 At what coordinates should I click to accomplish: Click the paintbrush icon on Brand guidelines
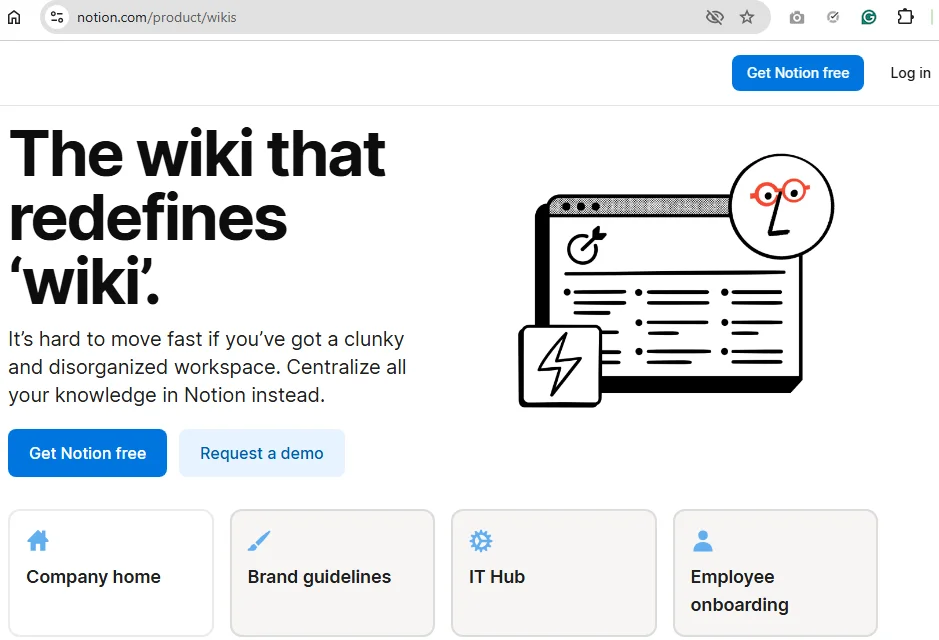click(x=259, y=541)
